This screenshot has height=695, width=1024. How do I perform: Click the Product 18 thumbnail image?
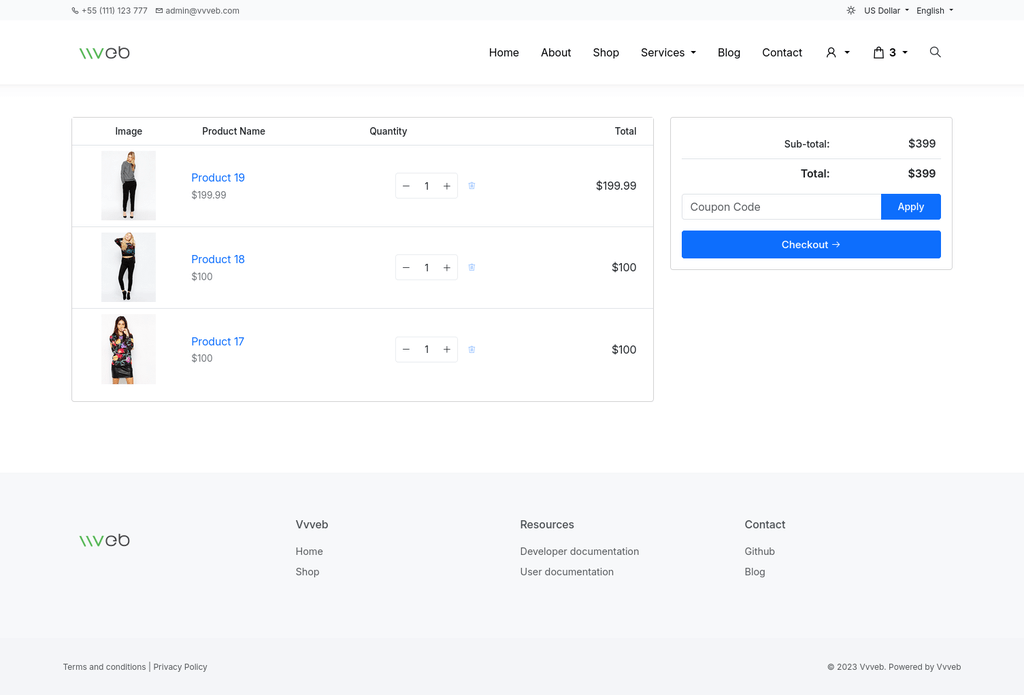pos(129,267)
